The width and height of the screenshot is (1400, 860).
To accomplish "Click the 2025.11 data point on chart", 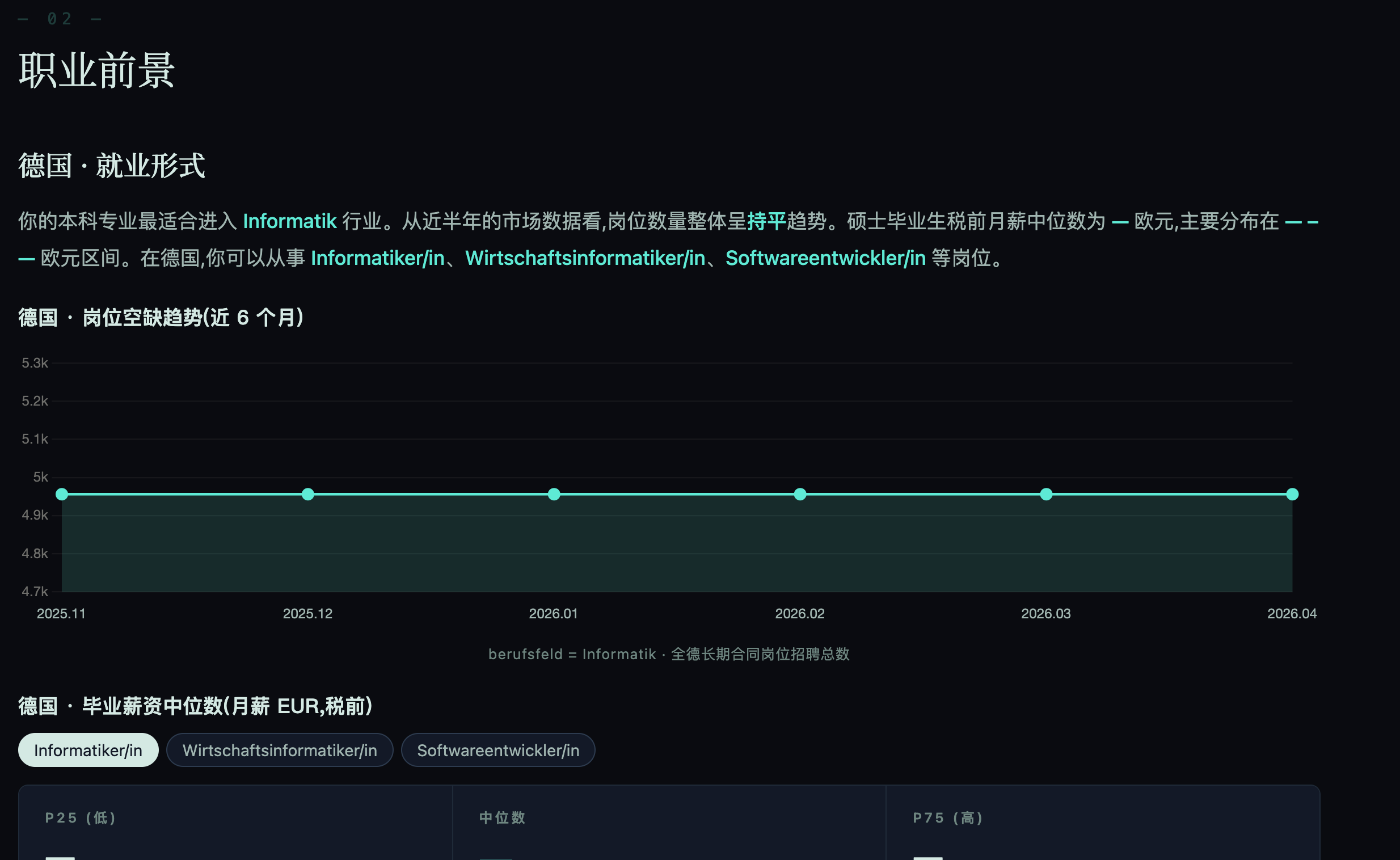I will pos(62,494).
